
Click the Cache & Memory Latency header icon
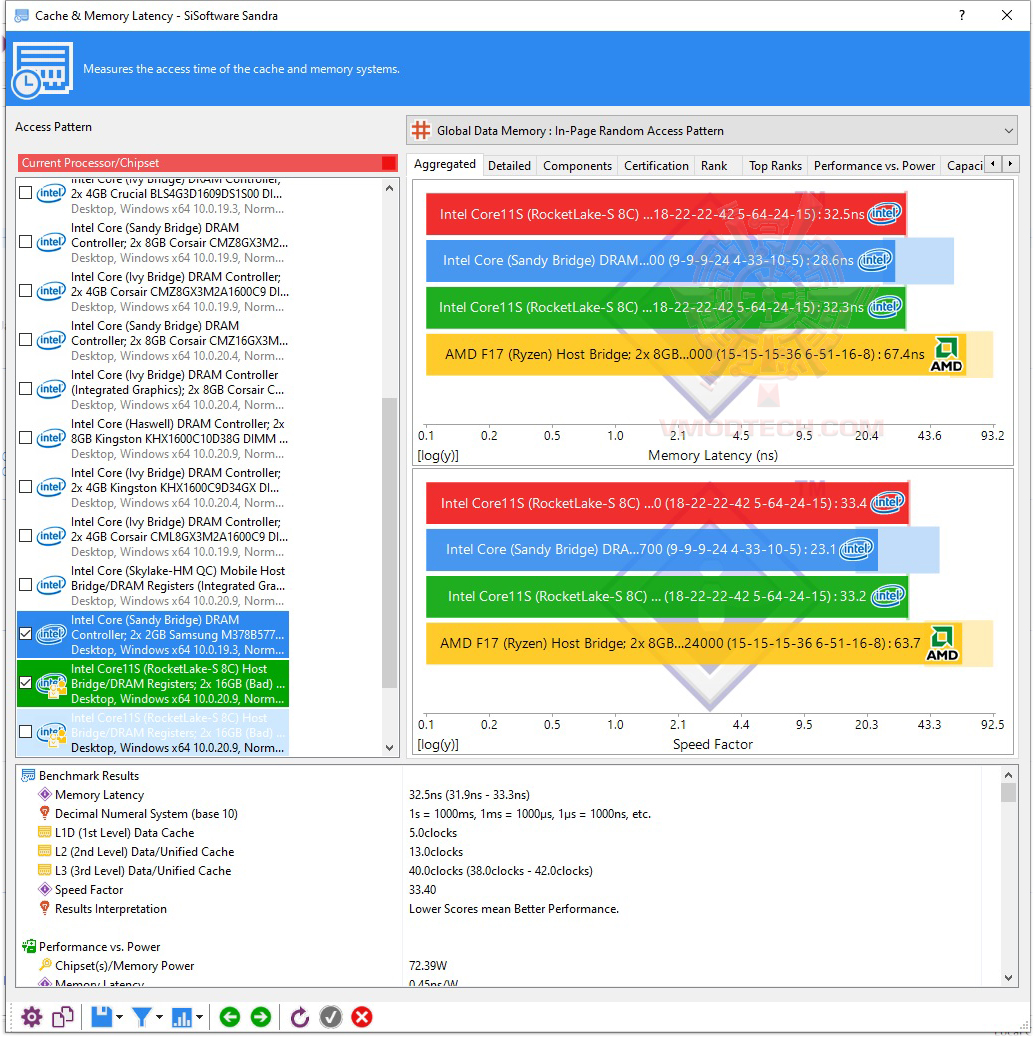(x=43, y=70)
